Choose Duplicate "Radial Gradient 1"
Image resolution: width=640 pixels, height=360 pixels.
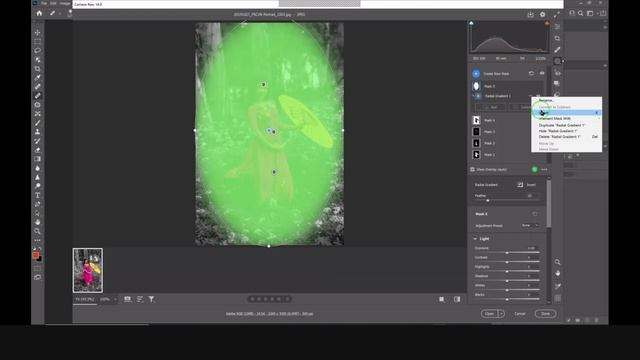pyautogui.click(x=562, y=125)
